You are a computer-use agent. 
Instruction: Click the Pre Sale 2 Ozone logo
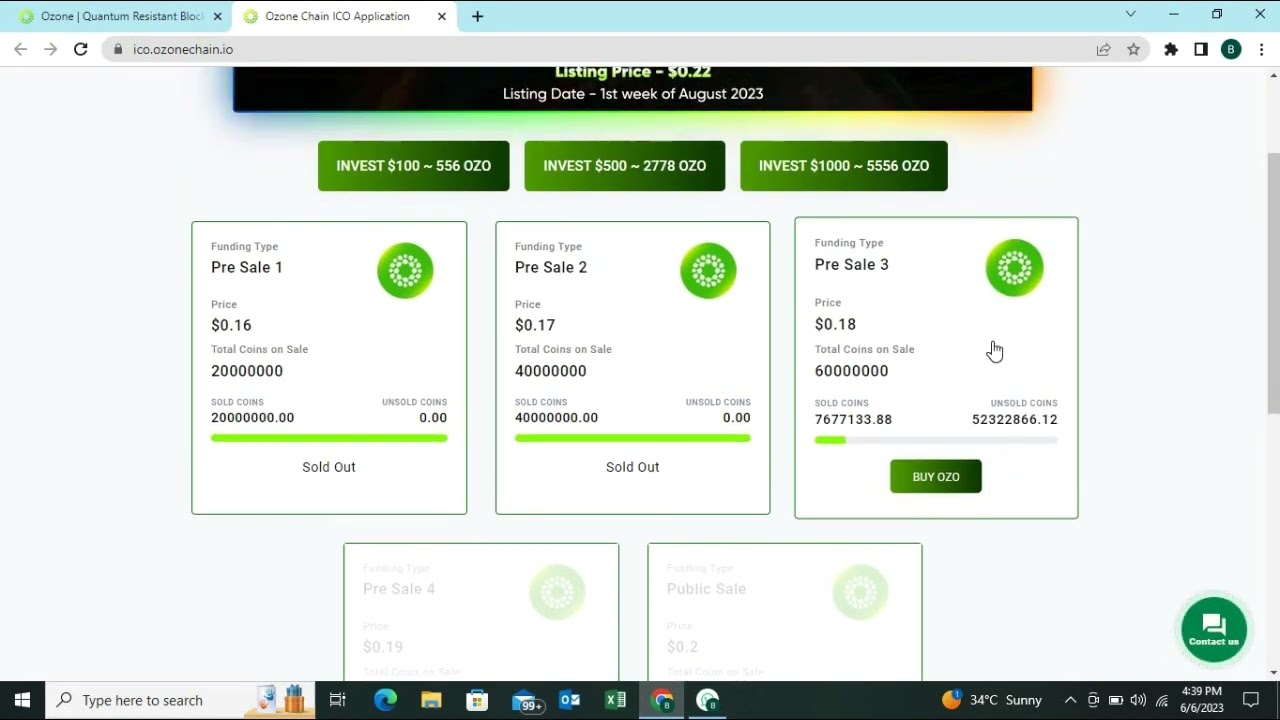click(708, 271)
